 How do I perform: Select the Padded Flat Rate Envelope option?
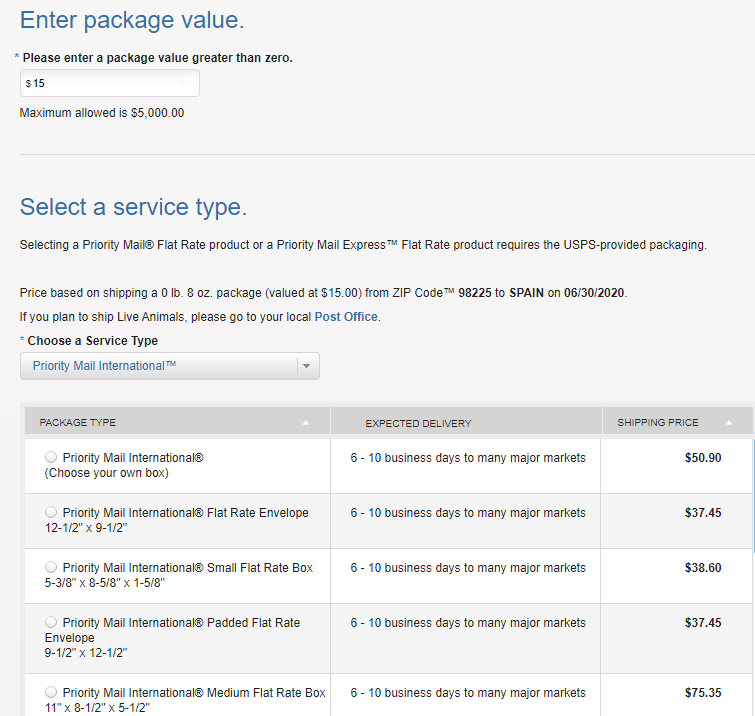51,622
